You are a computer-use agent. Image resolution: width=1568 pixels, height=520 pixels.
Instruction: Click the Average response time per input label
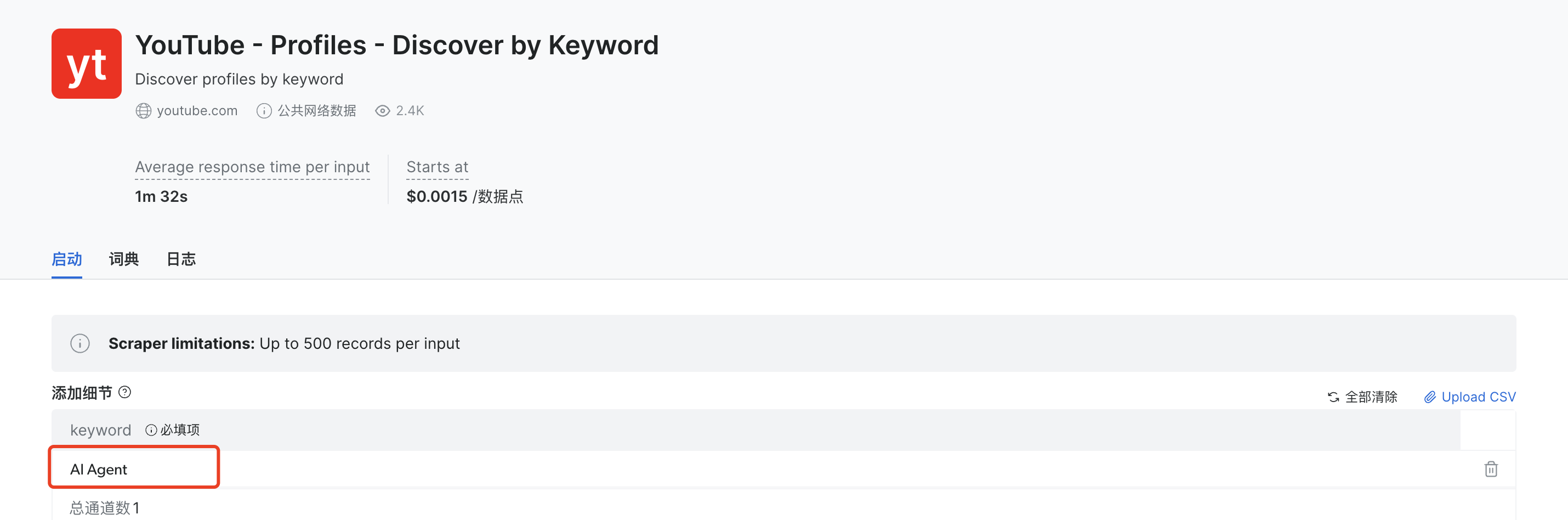click(x=252, y=167)
